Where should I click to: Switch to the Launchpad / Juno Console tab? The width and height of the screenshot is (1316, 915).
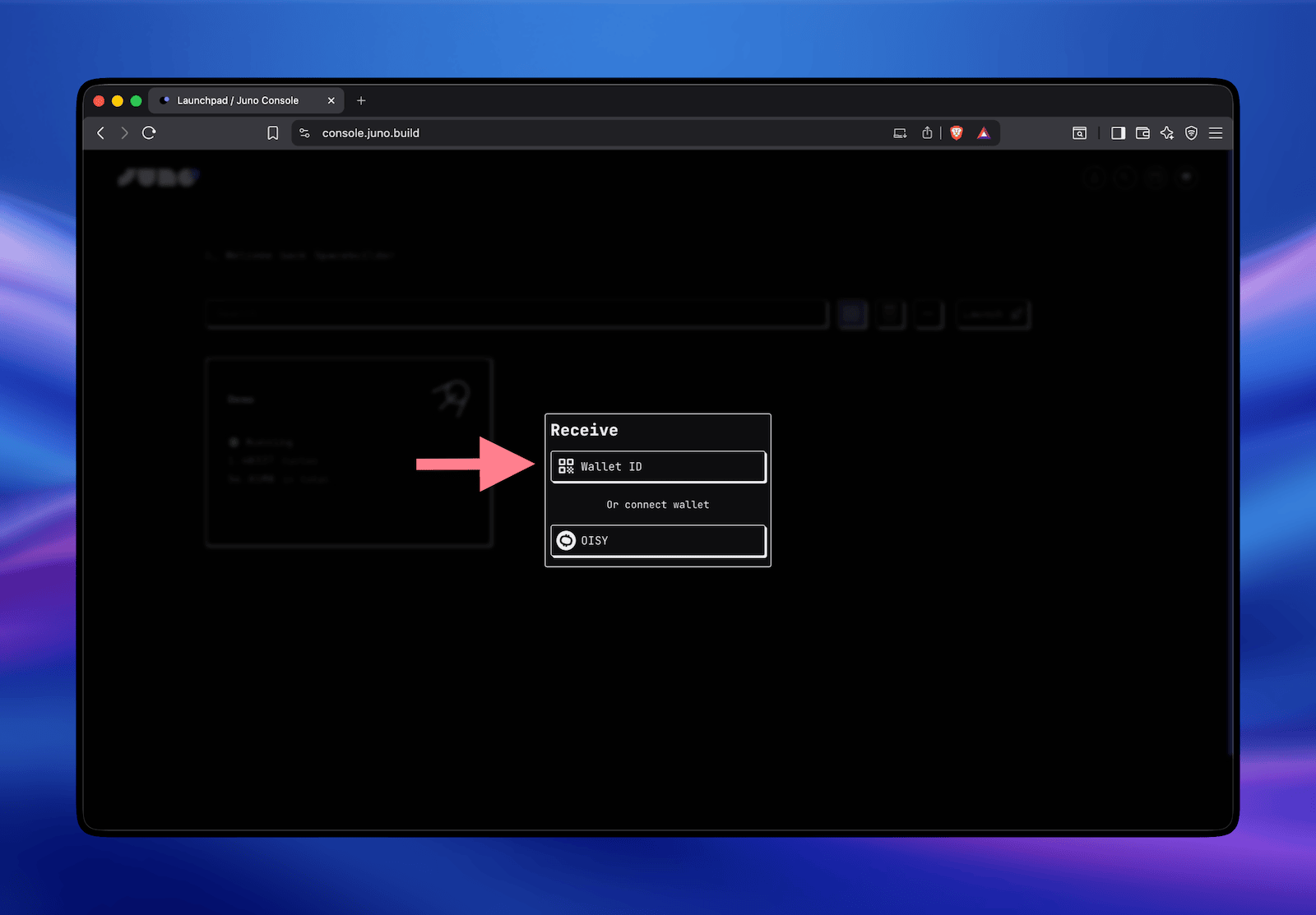click(x=237, y=100)
